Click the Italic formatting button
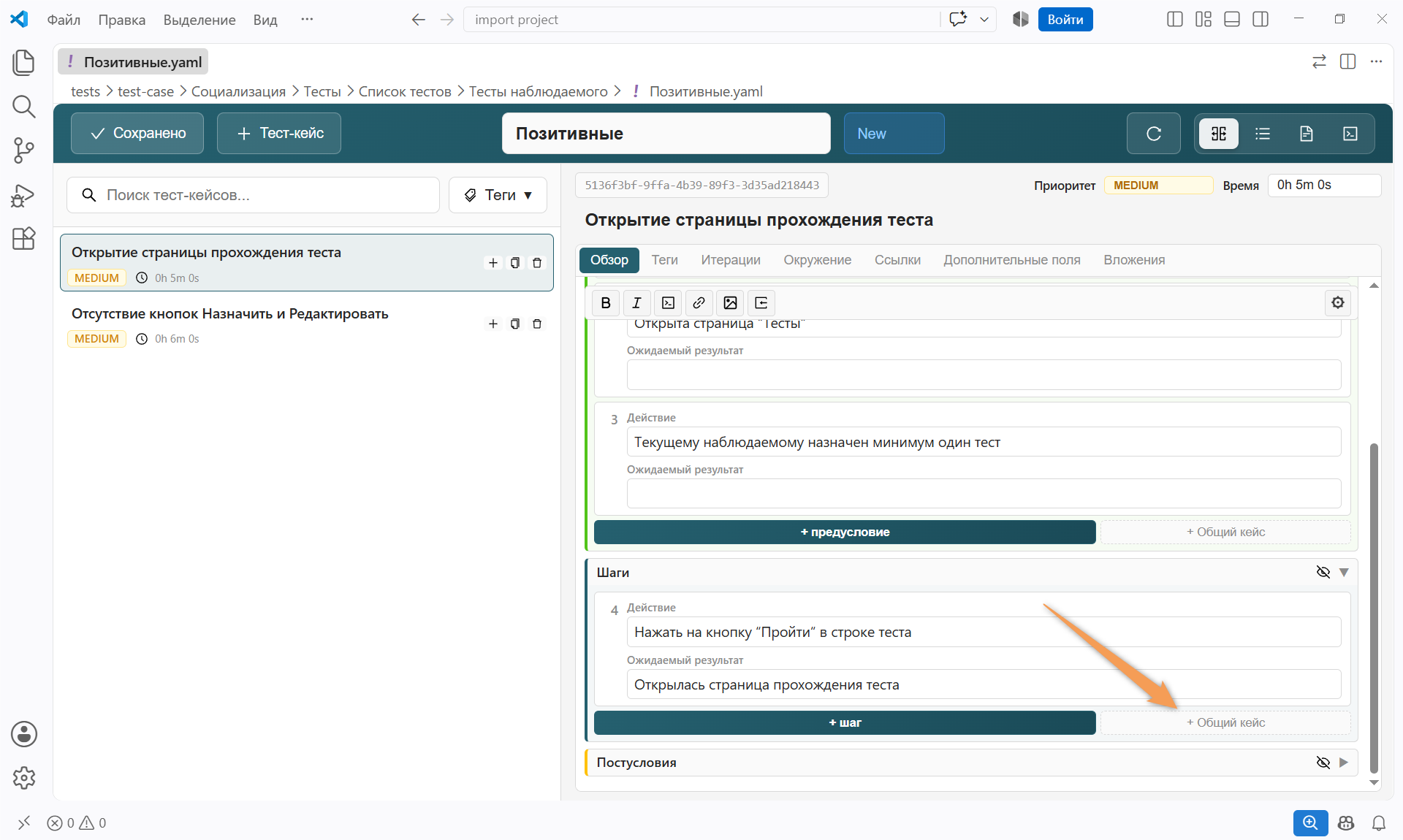The height and width of the screenshot is (840, 1403). (636, 302)
